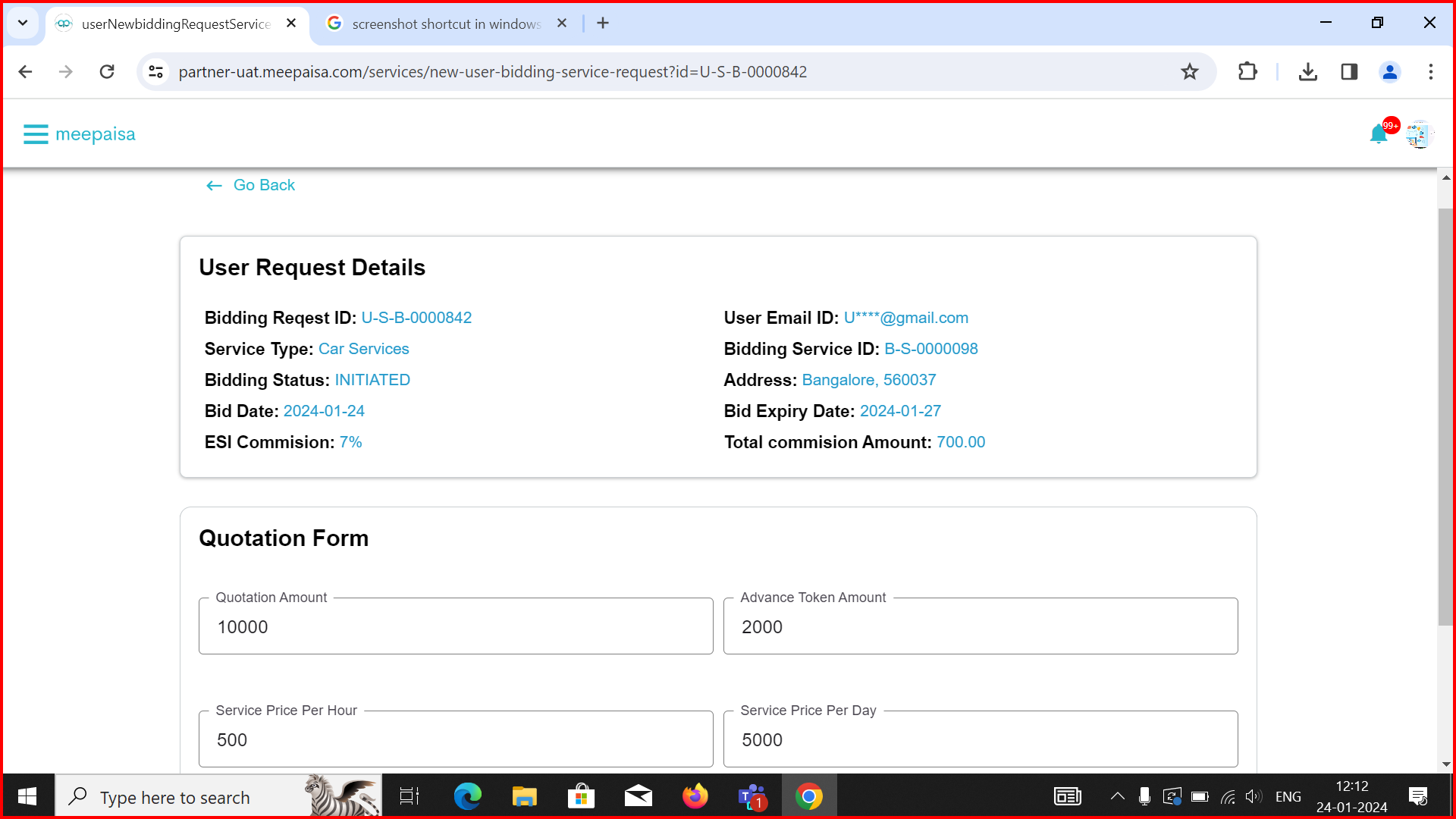1456x819 pixels.
Task: Click the Bid Date 2024-01-24 value
Action: [324, 411]
